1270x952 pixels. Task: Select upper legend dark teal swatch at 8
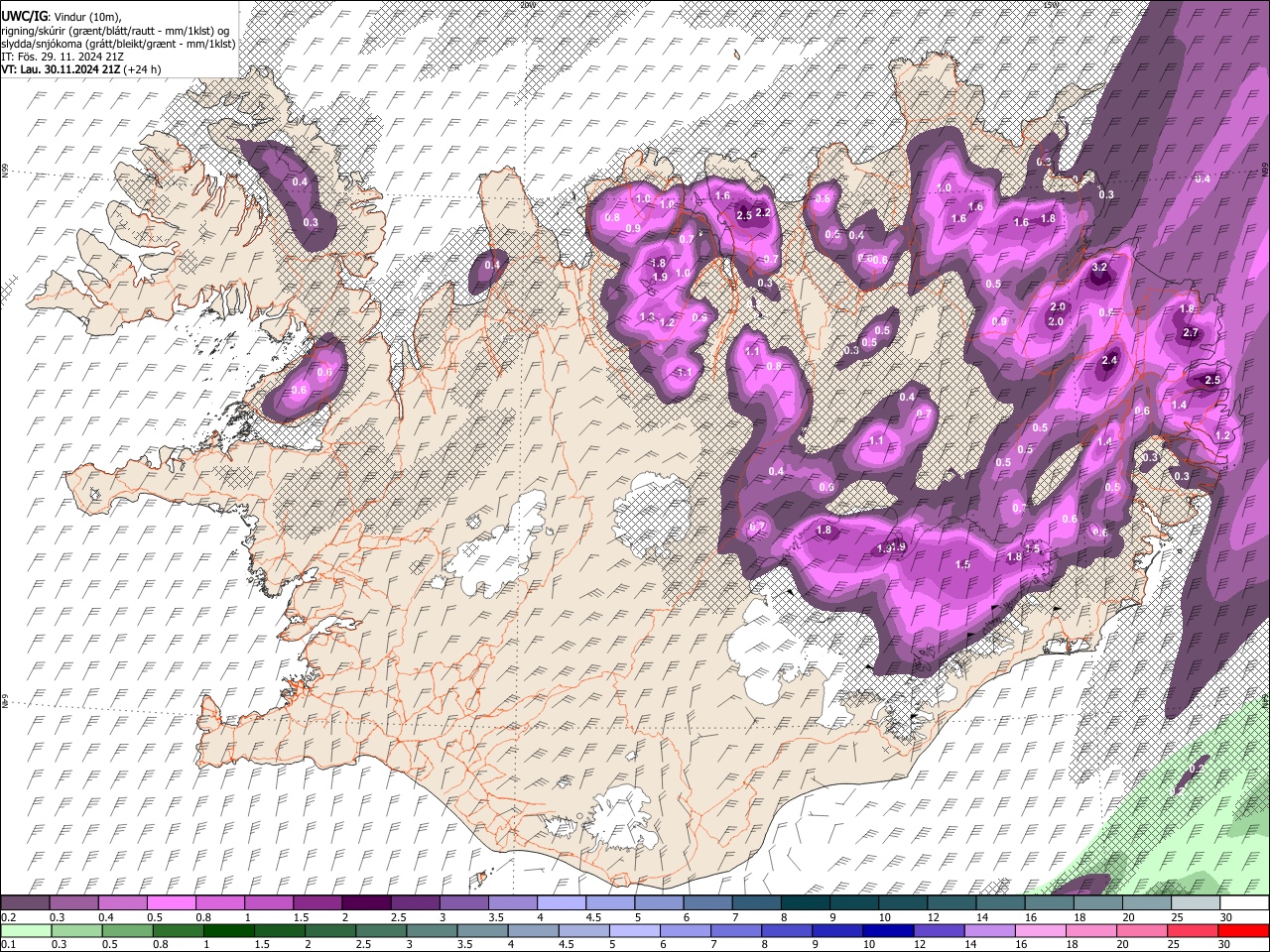(805, 903)
